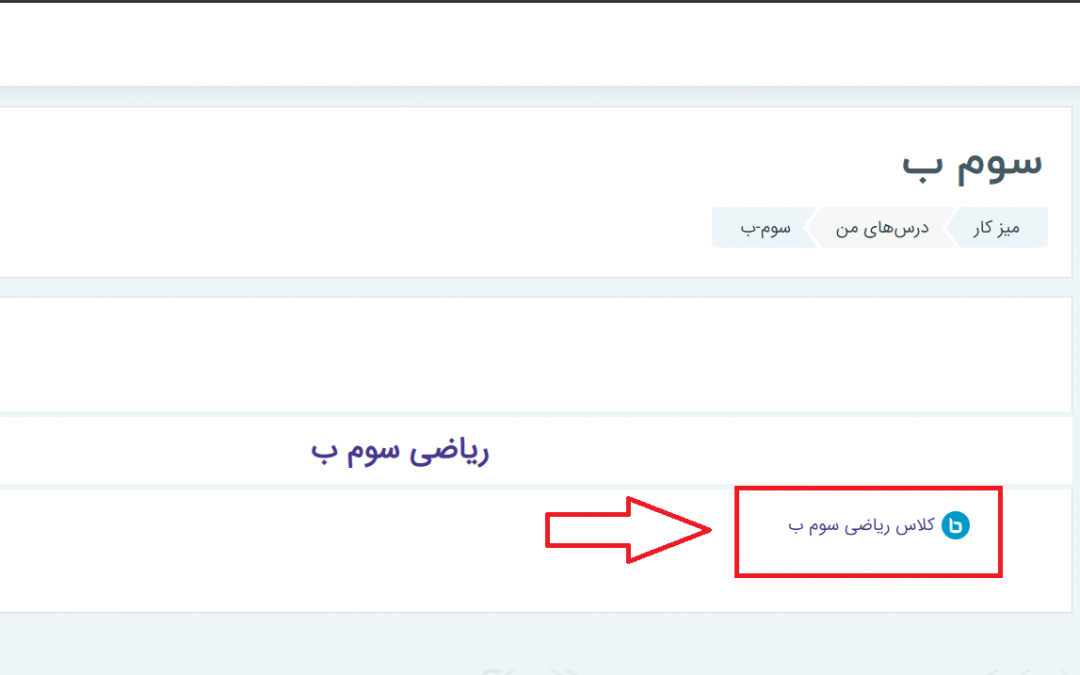Click the grey footer area below the course card

tap(540, 644)
